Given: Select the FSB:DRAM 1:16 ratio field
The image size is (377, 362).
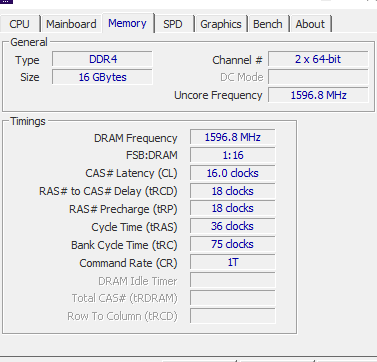Looking at the screenshot, I should [233, 155].
